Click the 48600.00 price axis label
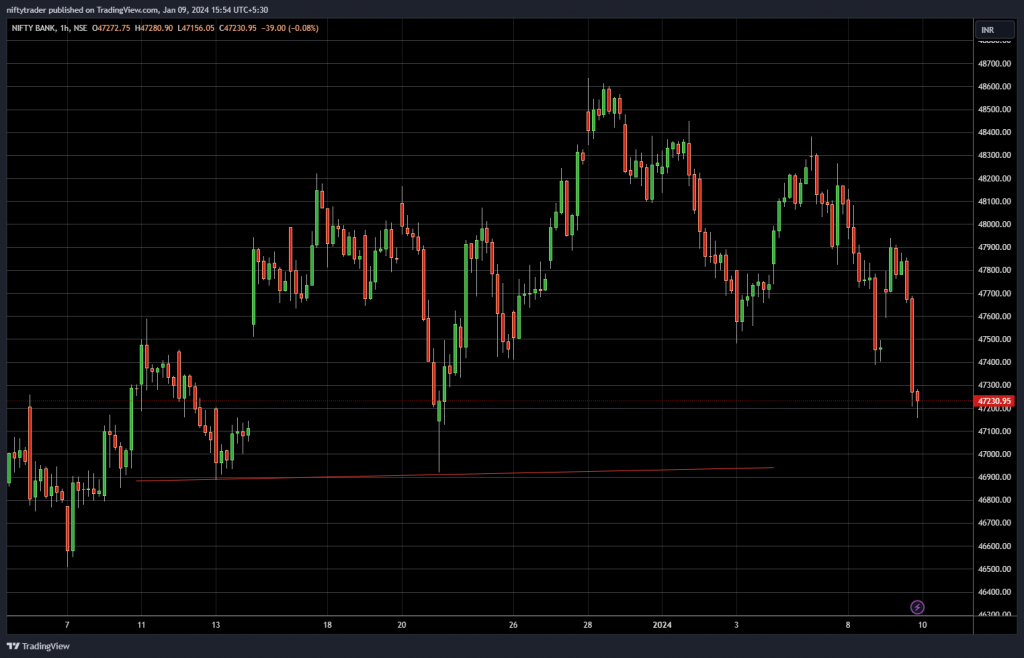Viewport: 1024px width, 658px height. [994, 87]
